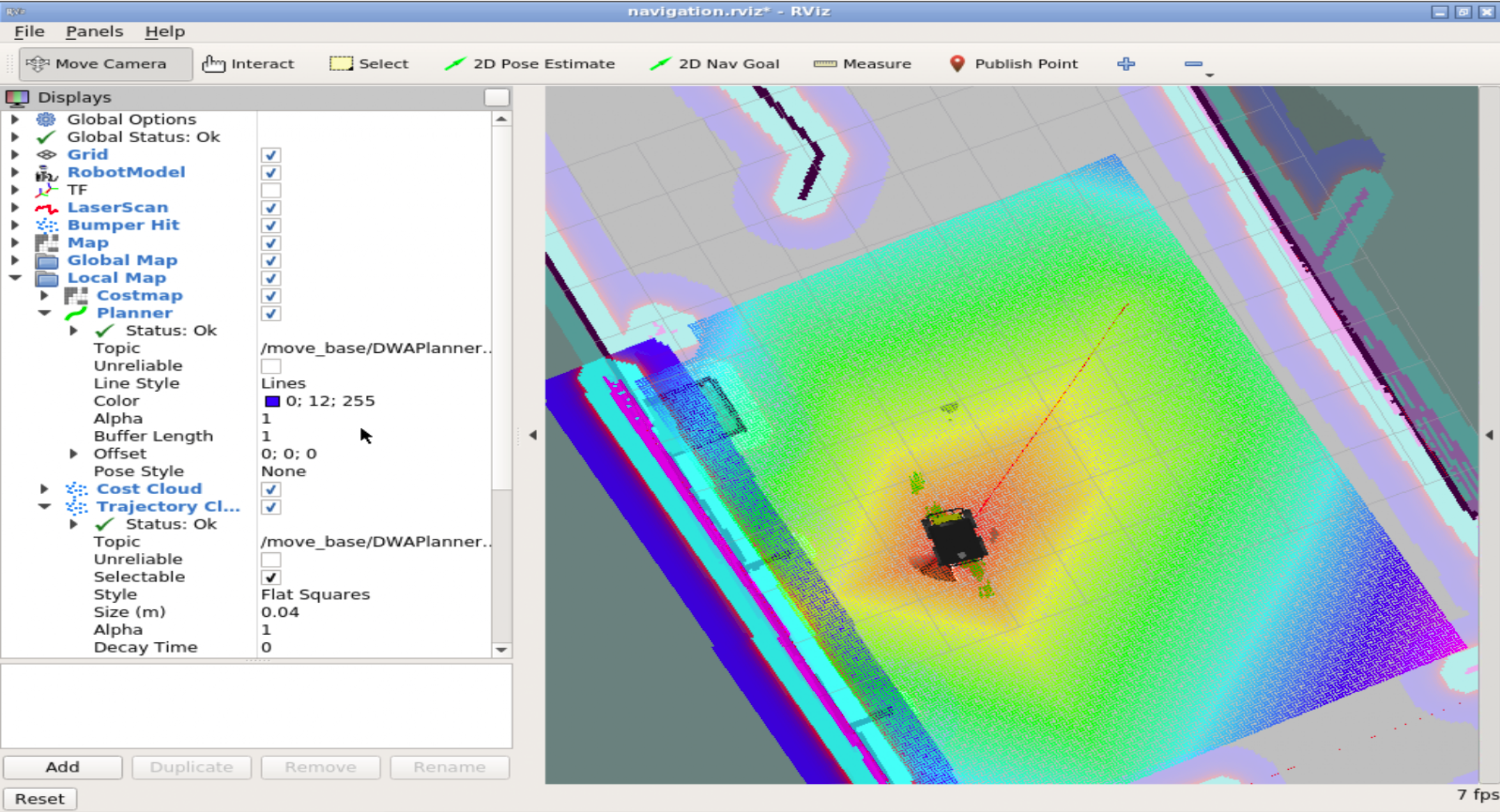The width and height of the screenshot is (1500, 812).
Task: Open the Panels menu
Action: click(94, 31)
